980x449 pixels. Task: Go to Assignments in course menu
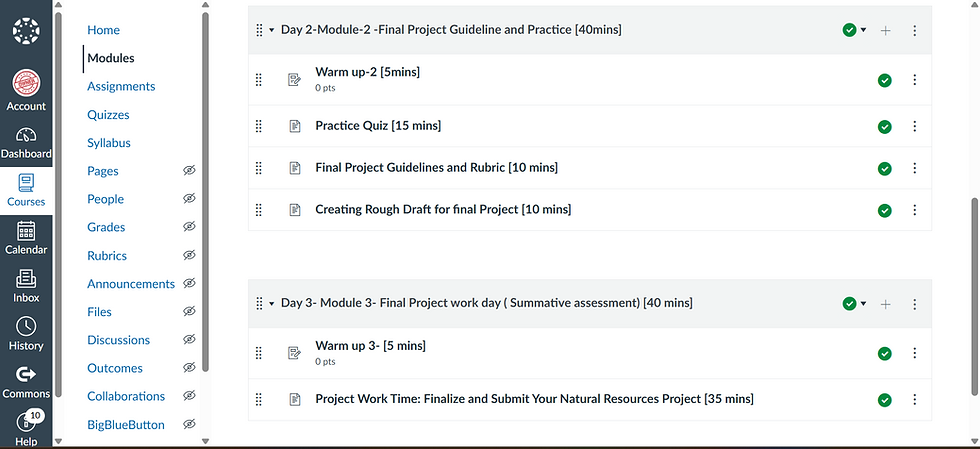[121, 86]
